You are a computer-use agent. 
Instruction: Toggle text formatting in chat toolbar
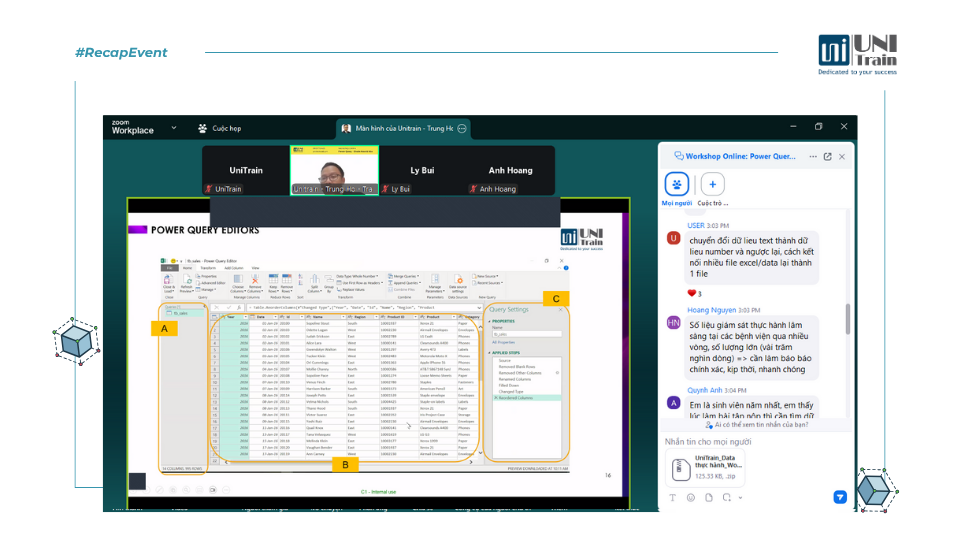pos(672,498)
